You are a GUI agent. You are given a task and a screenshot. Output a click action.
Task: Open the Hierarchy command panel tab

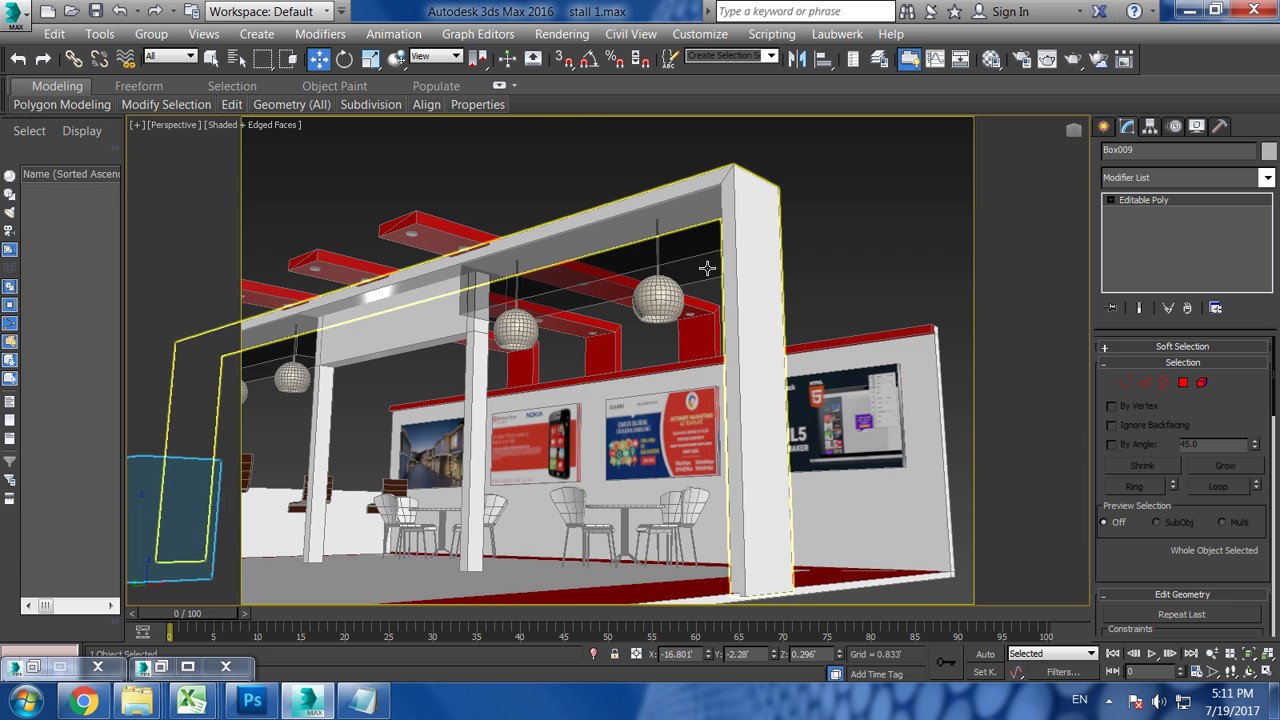pos(1150,127)
